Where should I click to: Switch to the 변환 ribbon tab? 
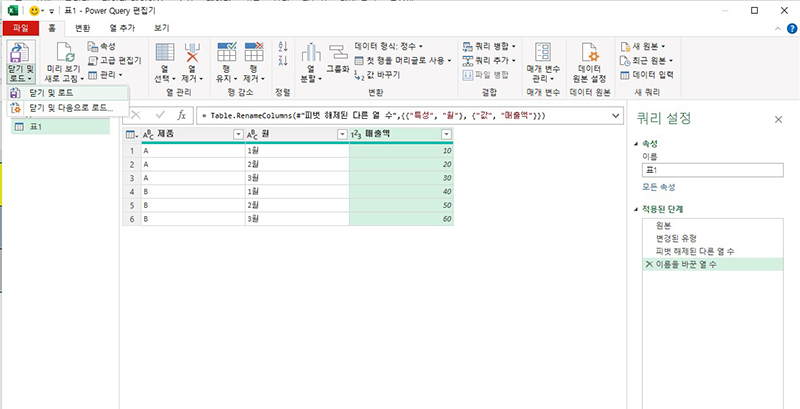point(83,28)
